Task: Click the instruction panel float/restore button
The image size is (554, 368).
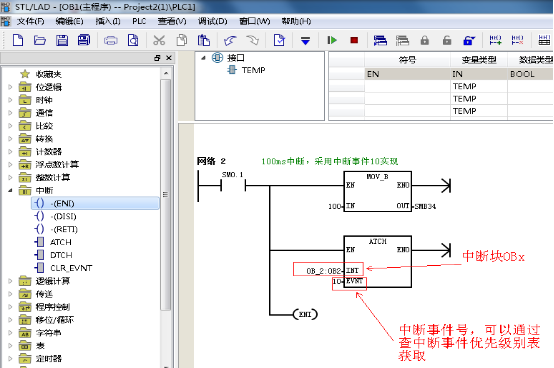Action: coord(157,58)
